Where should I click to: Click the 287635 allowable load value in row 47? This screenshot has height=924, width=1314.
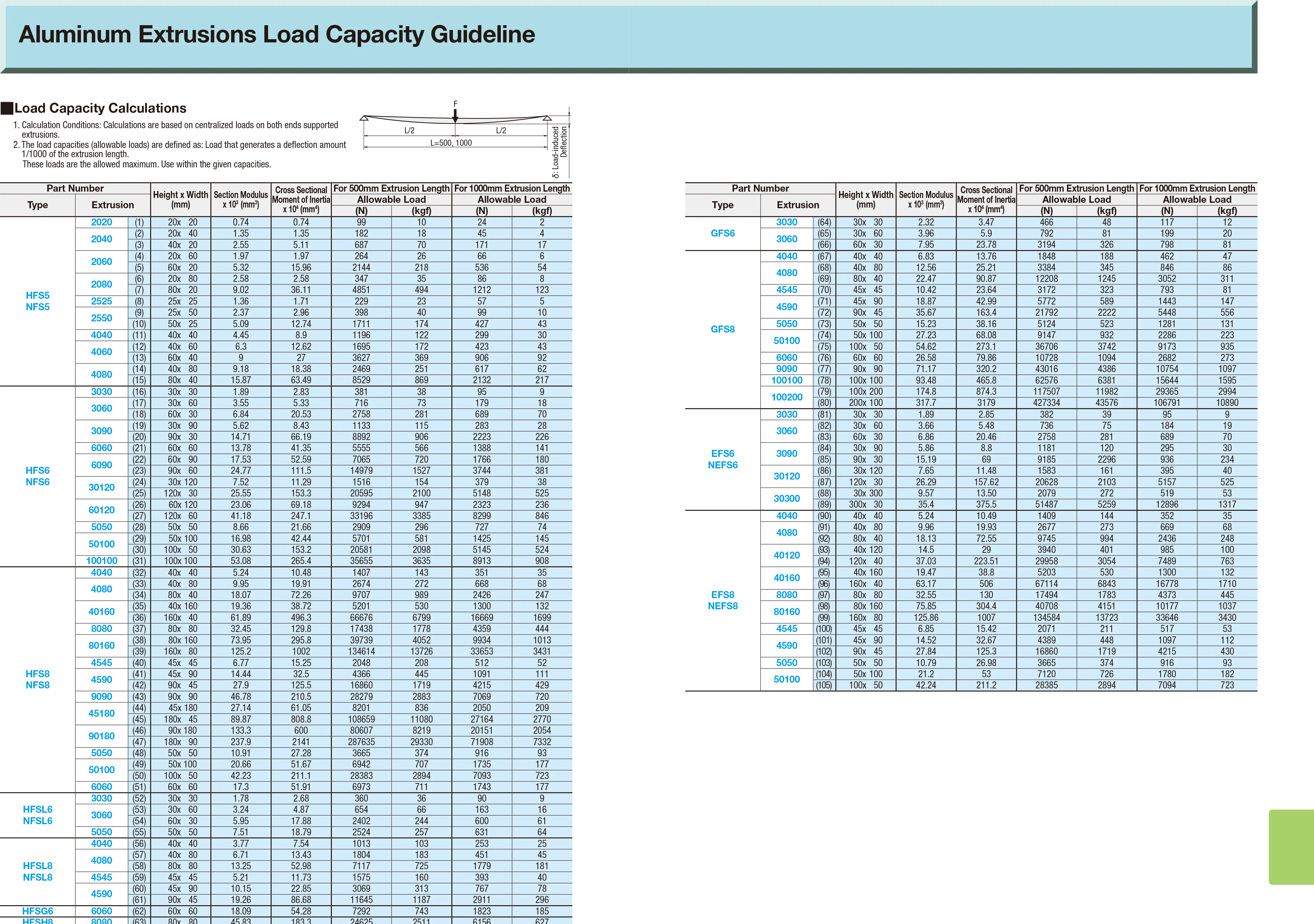(x=361, y=741)
